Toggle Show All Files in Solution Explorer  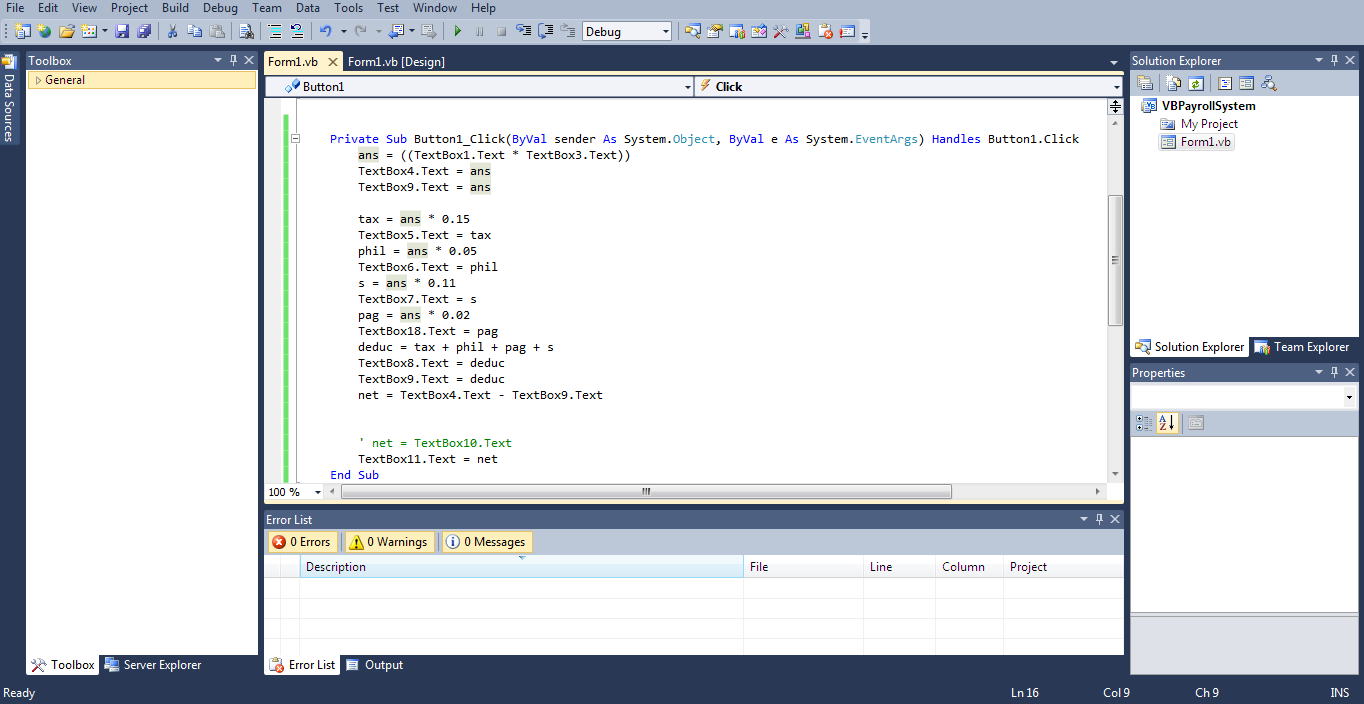(x=1173, y=82)
